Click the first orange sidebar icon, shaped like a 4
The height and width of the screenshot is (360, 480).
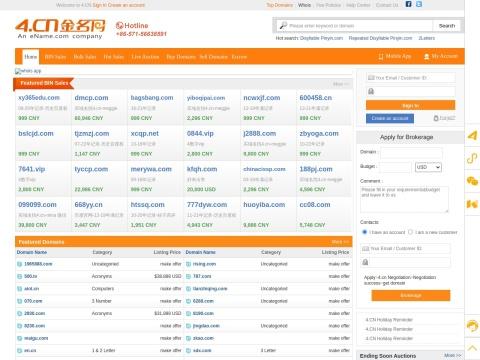[472, 136]
